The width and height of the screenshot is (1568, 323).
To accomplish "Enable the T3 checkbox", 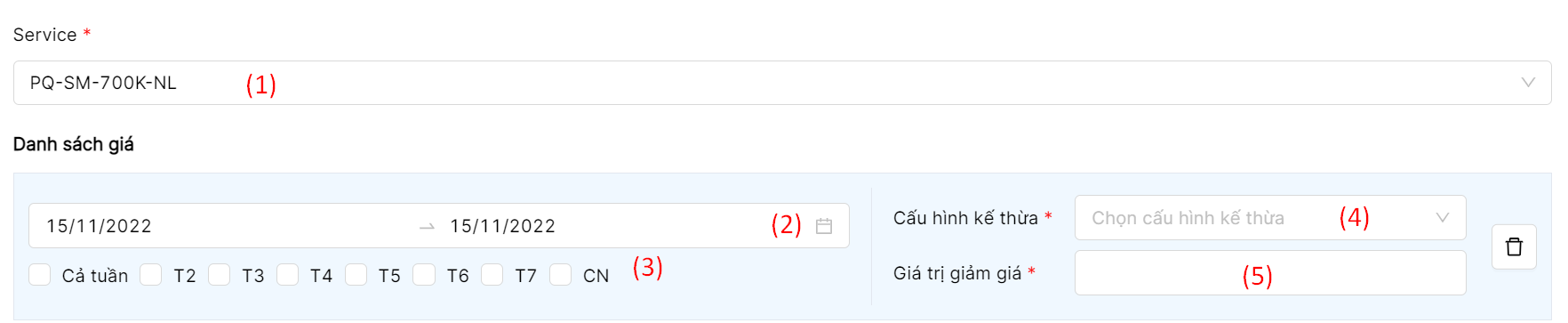I will [x=220, y=274].
